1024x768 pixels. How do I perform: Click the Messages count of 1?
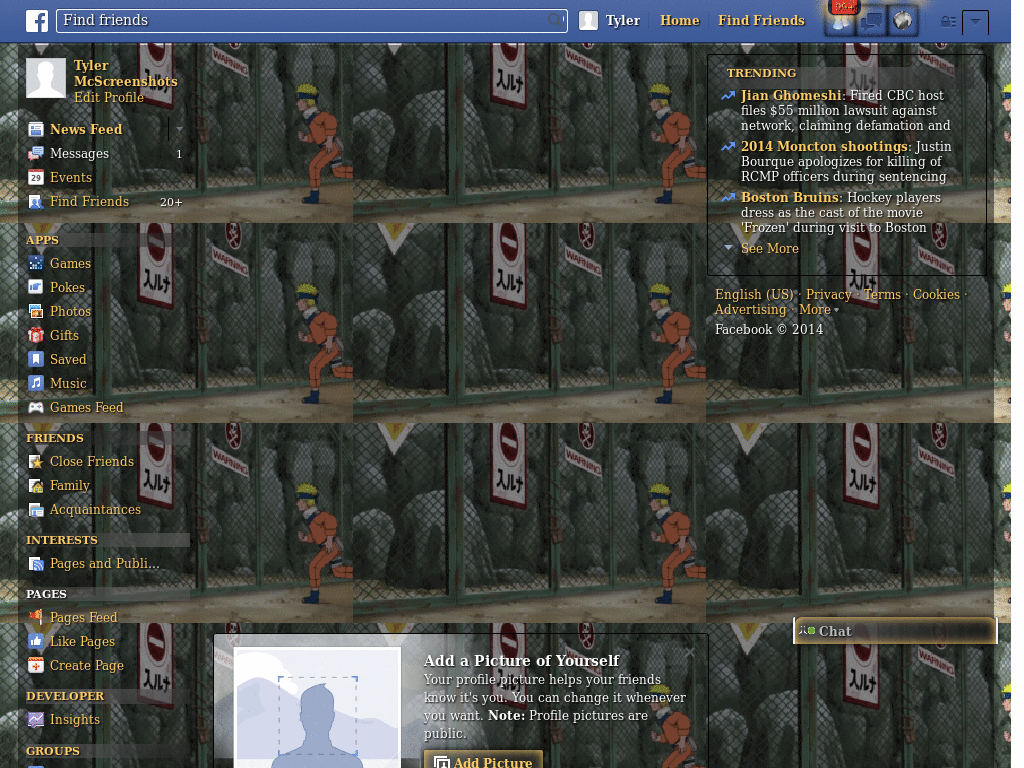179,154
